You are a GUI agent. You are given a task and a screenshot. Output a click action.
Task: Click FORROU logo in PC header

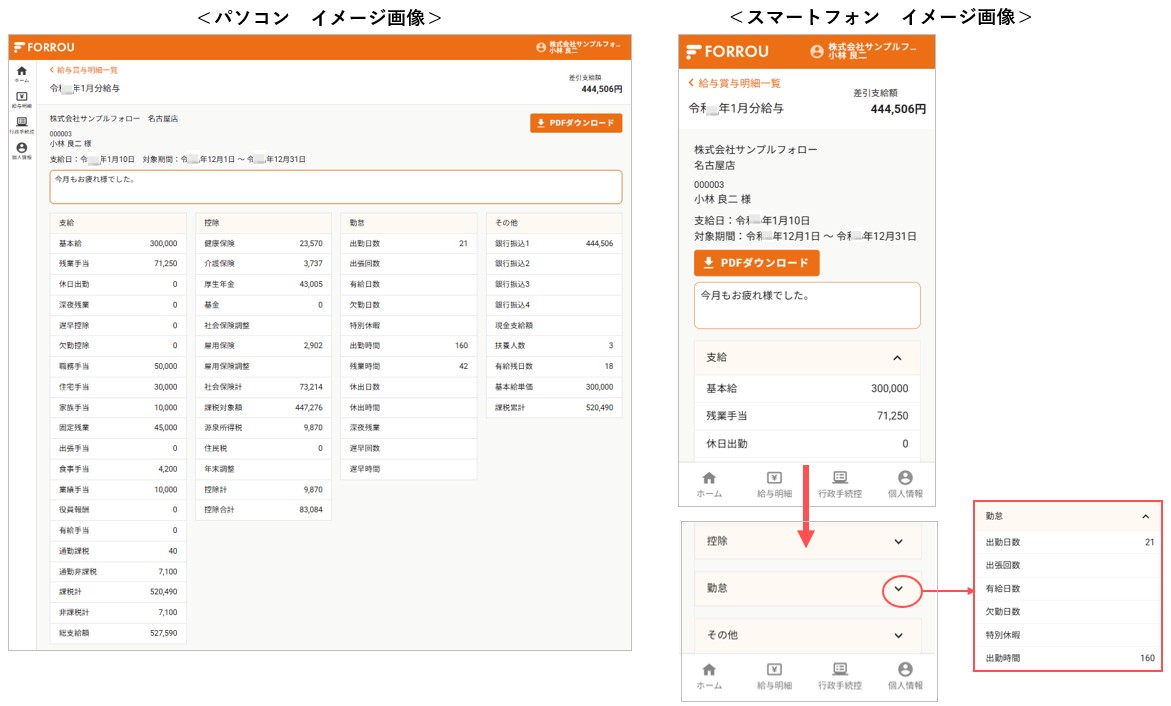pyautogui.click(x=44, y=47)
